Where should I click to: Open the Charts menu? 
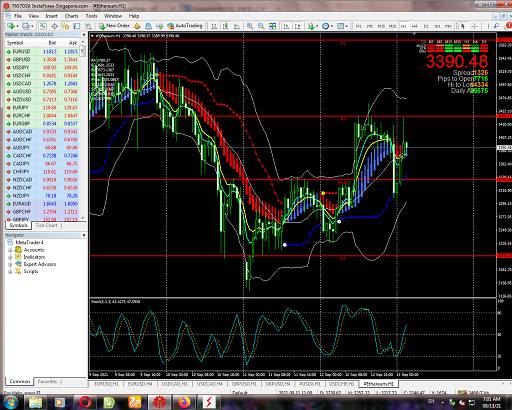point(71,16)
